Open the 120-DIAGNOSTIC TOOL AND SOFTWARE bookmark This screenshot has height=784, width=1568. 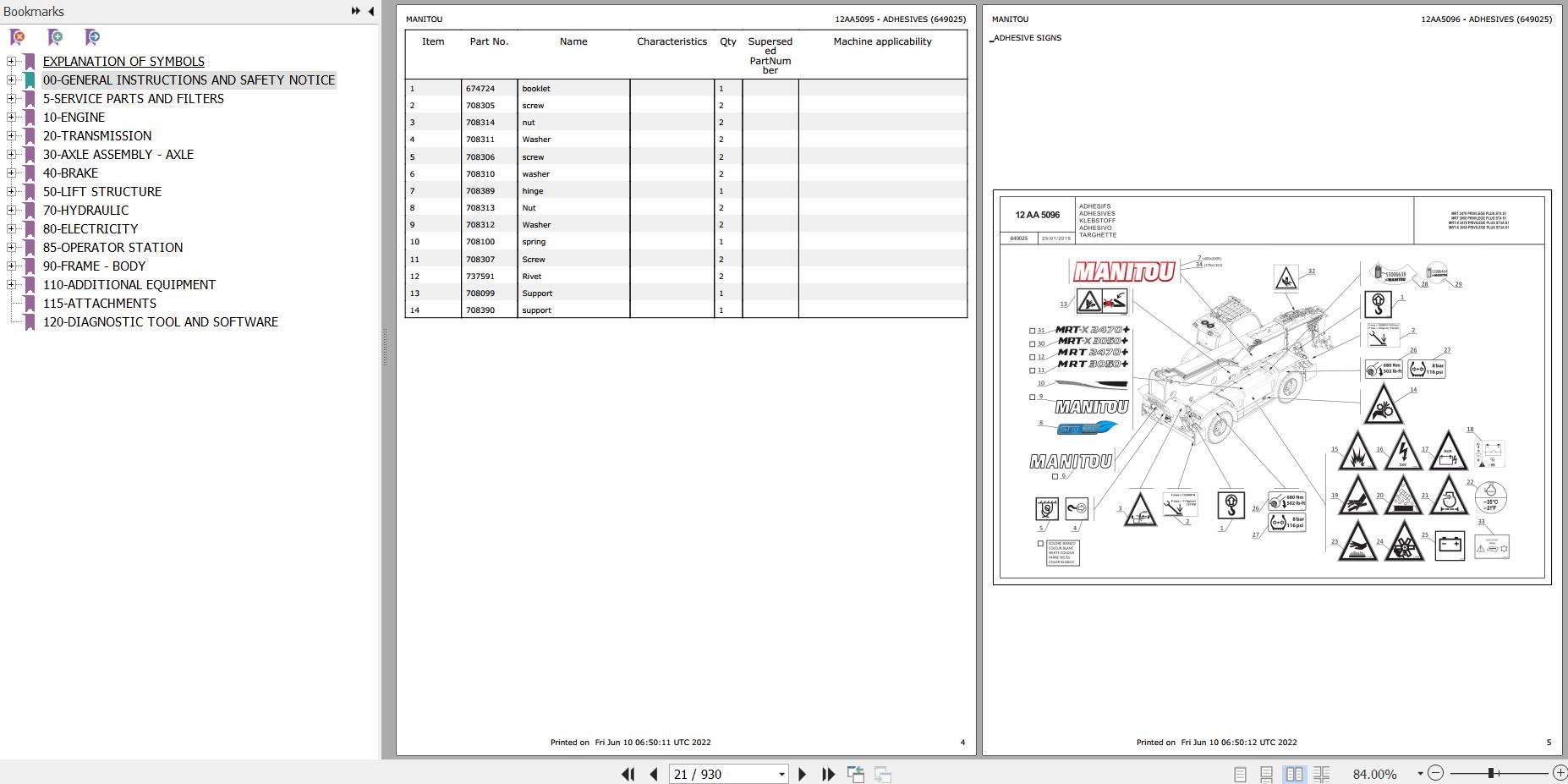pyautogui.click(x=161, y=322)
